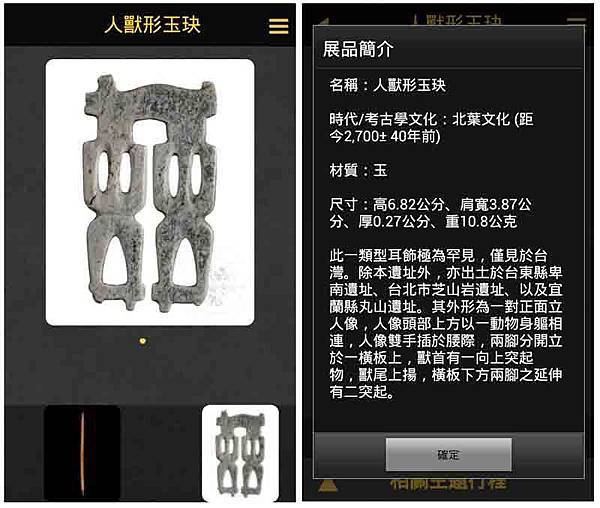This screenshot has width=600, height=508.
Task: Tap the long description paragraph in dialog
Action: click(446, 323)
